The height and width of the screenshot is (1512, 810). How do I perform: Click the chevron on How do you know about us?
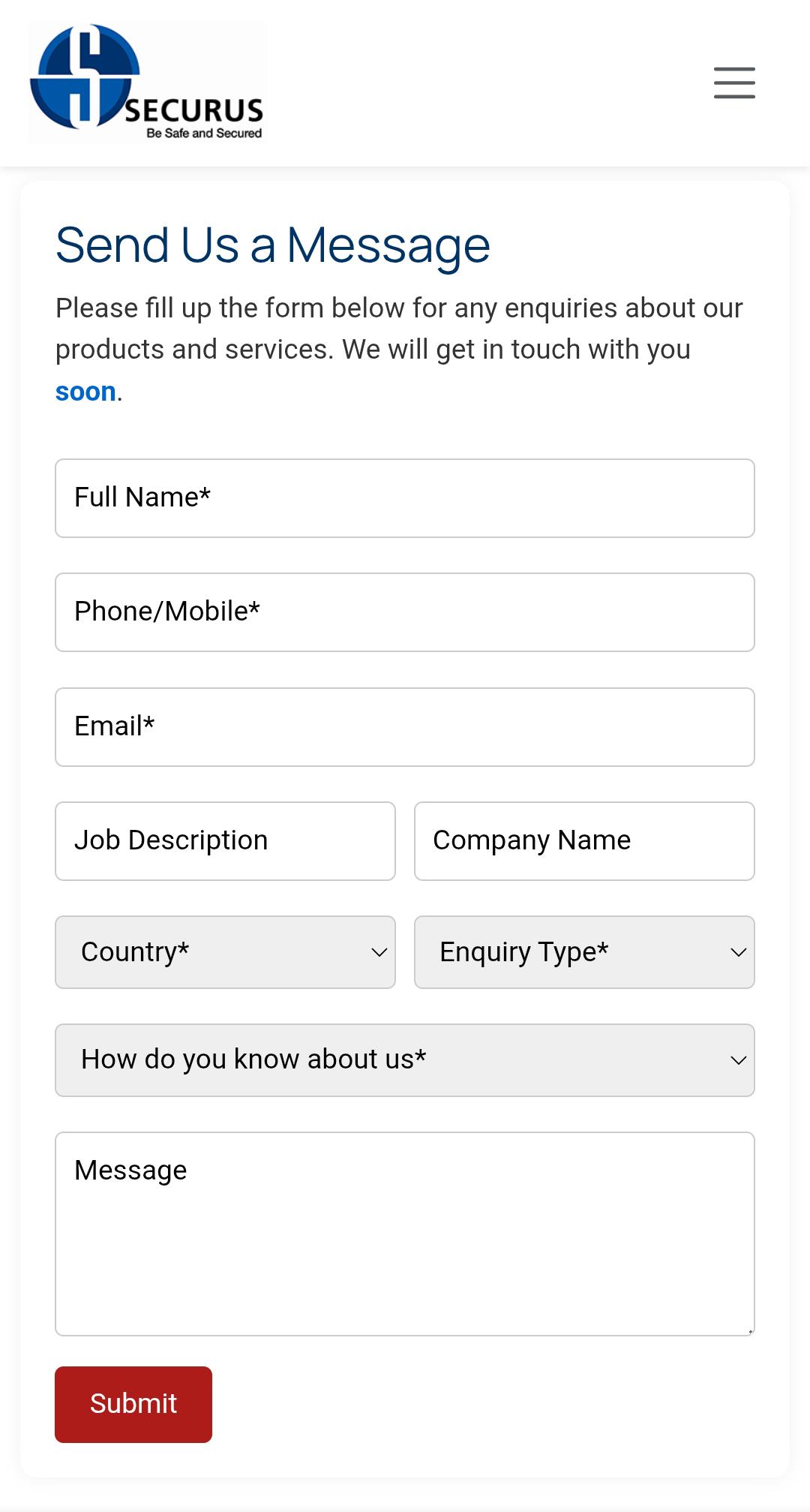pyautogui.click(x=737, y=1060)
